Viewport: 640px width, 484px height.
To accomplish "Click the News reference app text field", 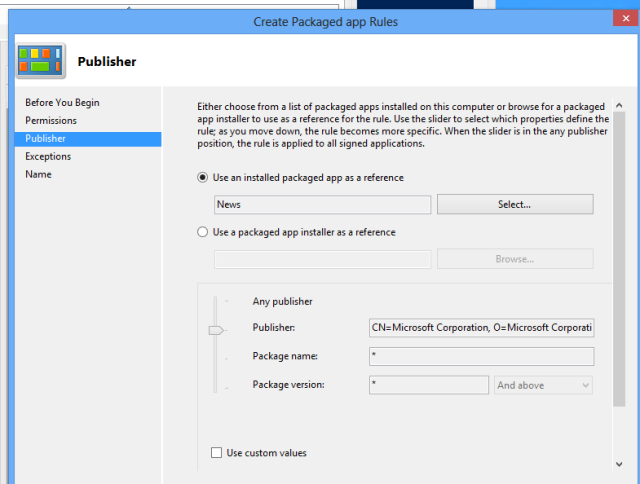I will pyautogui.click(x=322, y=204).
